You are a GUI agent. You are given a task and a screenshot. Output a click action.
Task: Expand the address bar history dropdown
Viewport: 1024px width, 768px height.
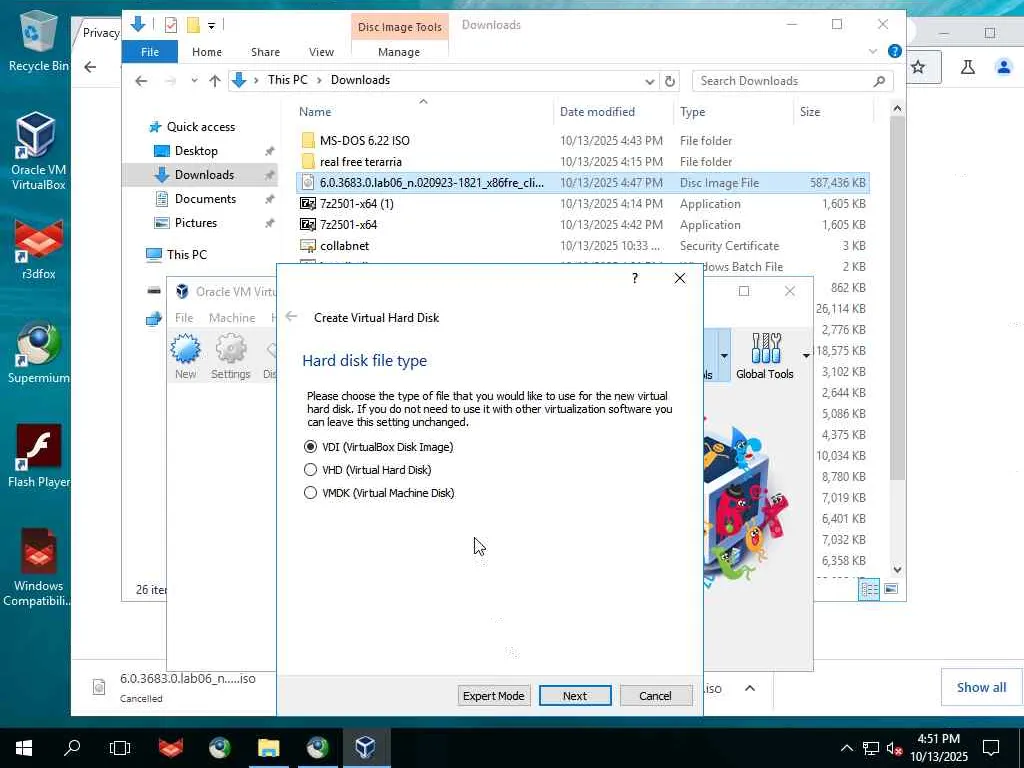[x=650, y=82]
